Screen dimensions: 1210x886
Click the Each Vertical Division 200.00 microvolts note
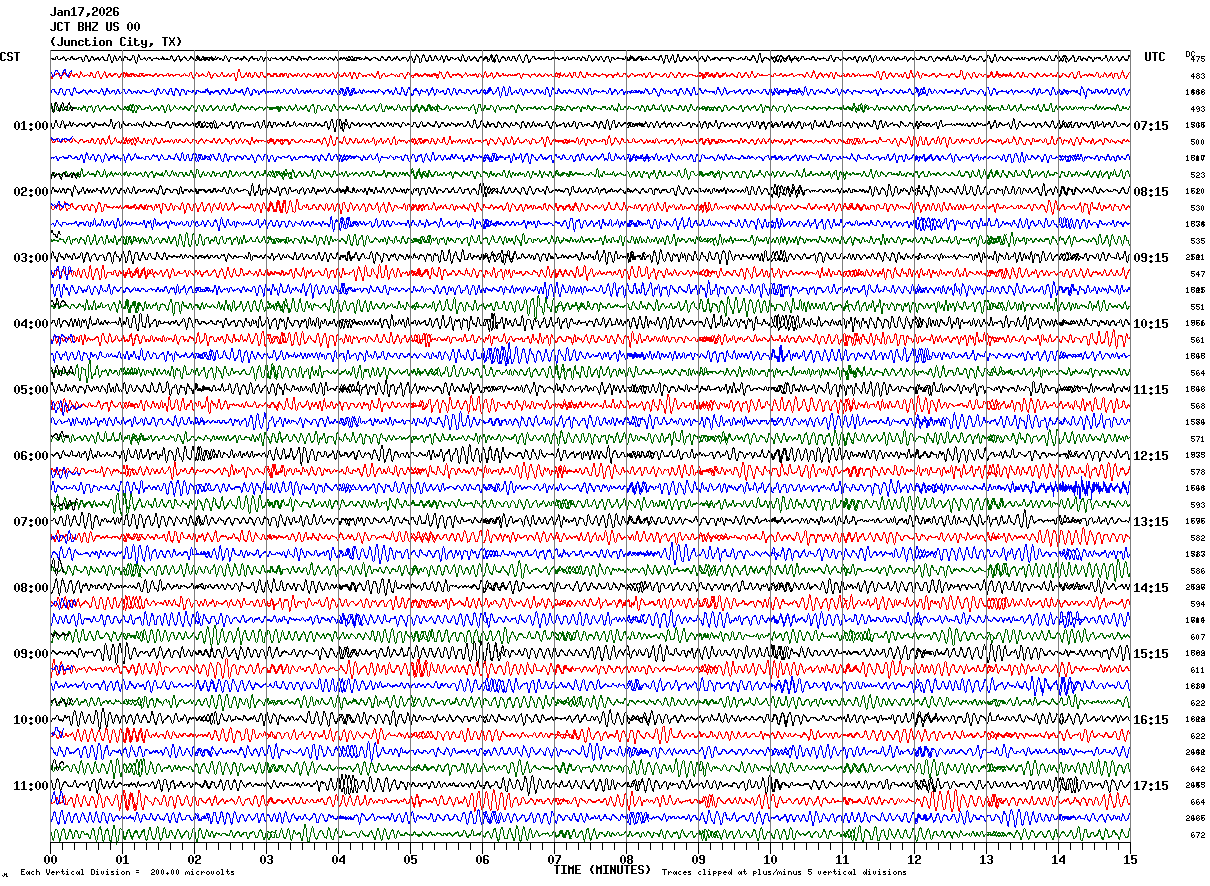pos(127,873)
